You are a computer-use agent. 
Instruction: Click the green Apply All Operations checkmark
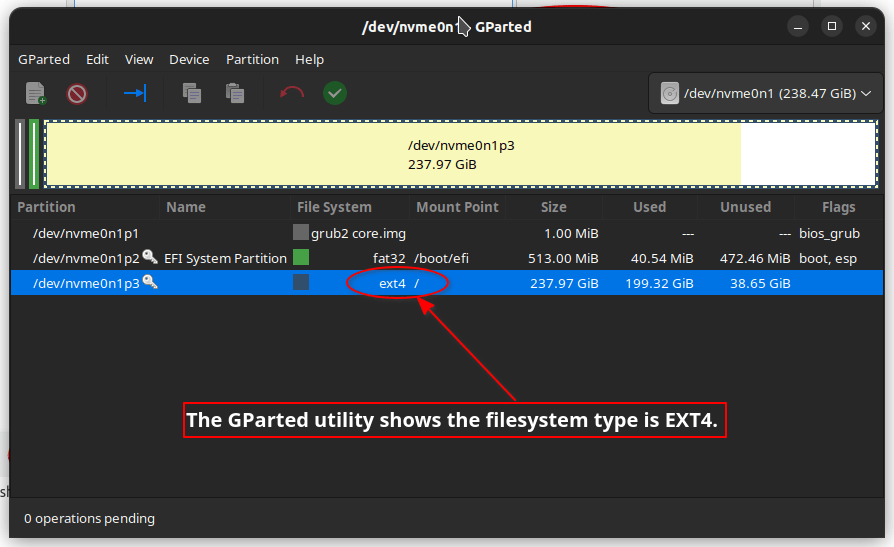pos(335,93)
